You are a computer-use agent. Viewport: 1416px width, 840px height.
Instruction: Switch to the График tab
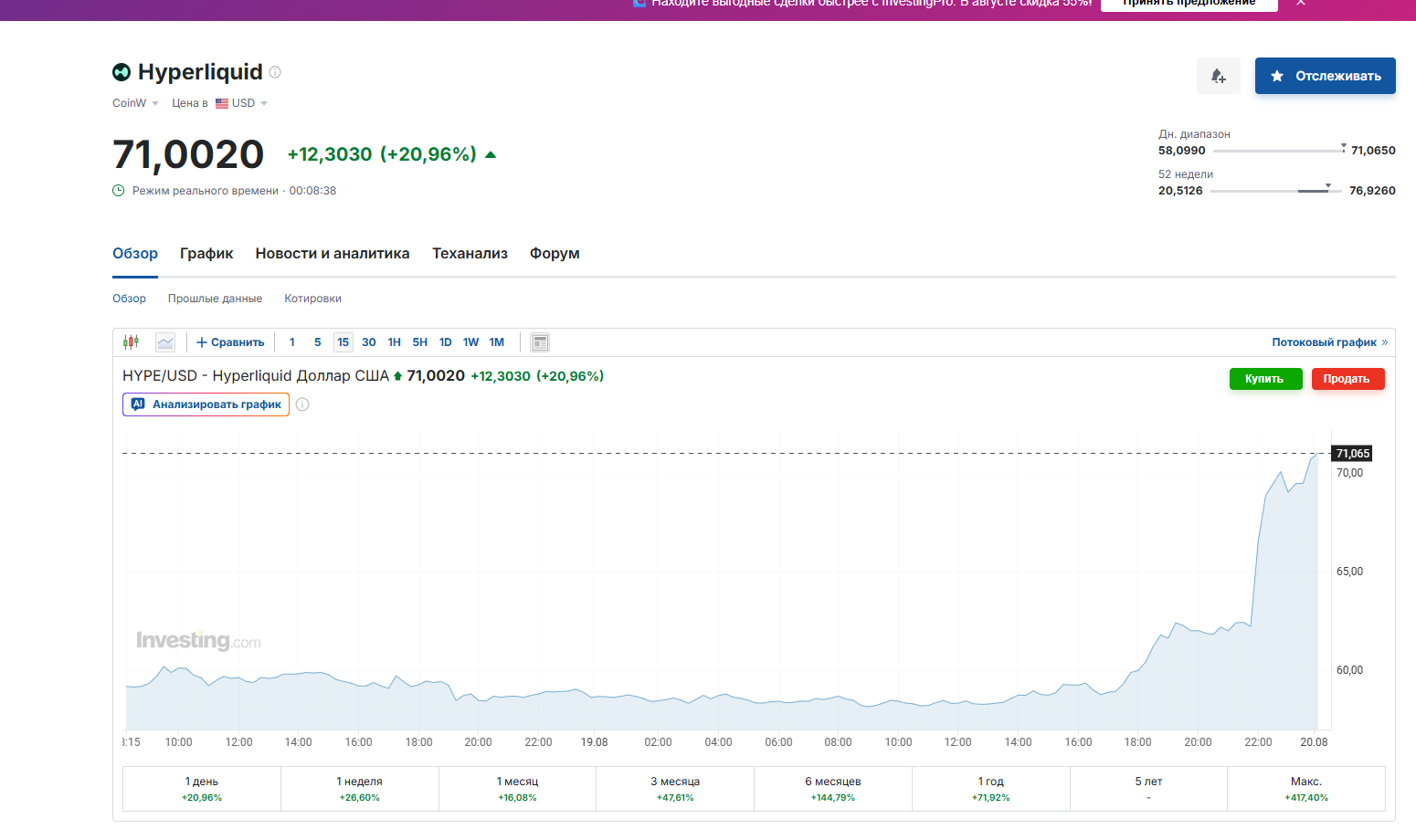click(206, 254)
